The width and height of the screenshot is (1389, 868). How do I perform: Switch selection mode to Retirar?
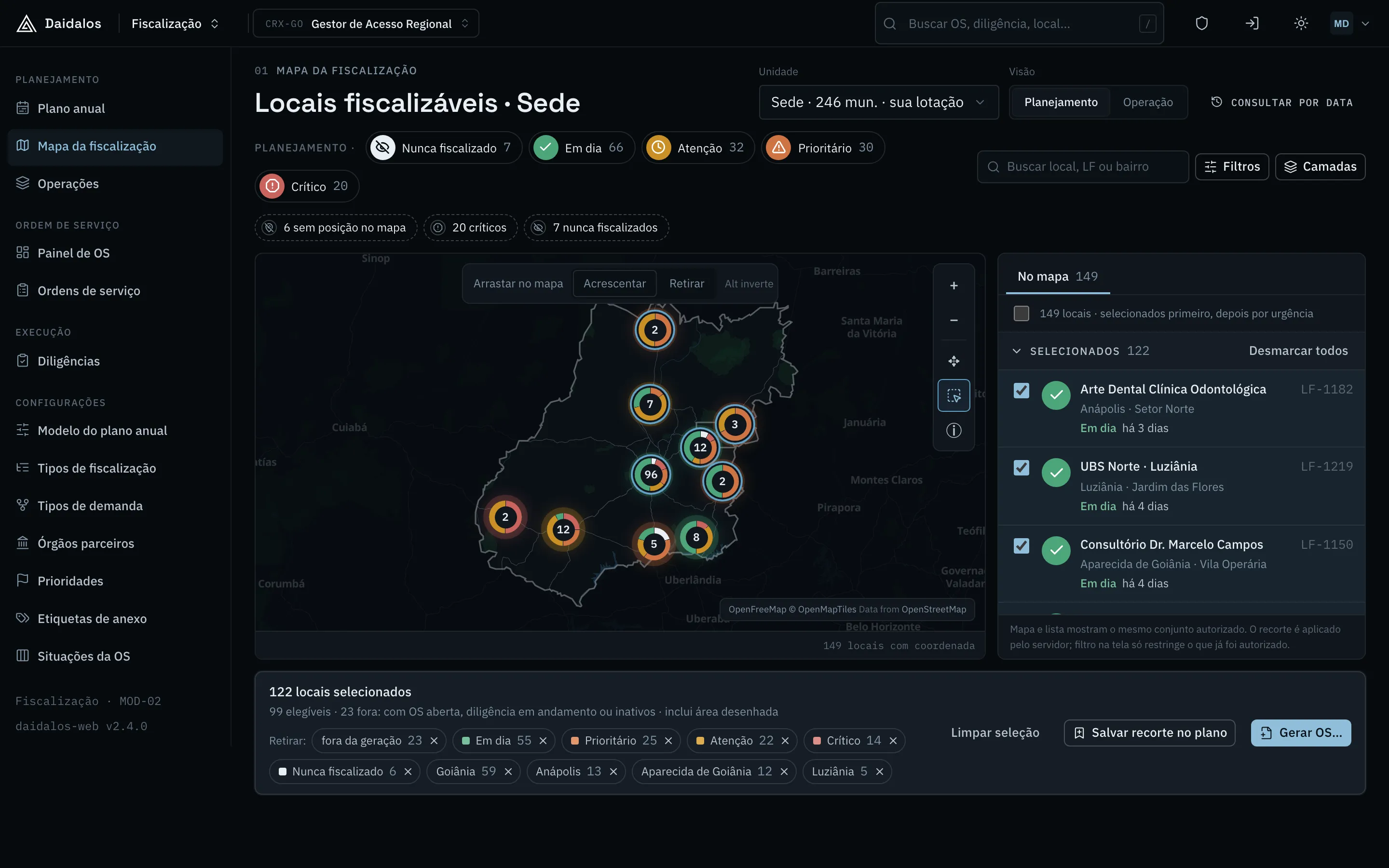(686, 284)
